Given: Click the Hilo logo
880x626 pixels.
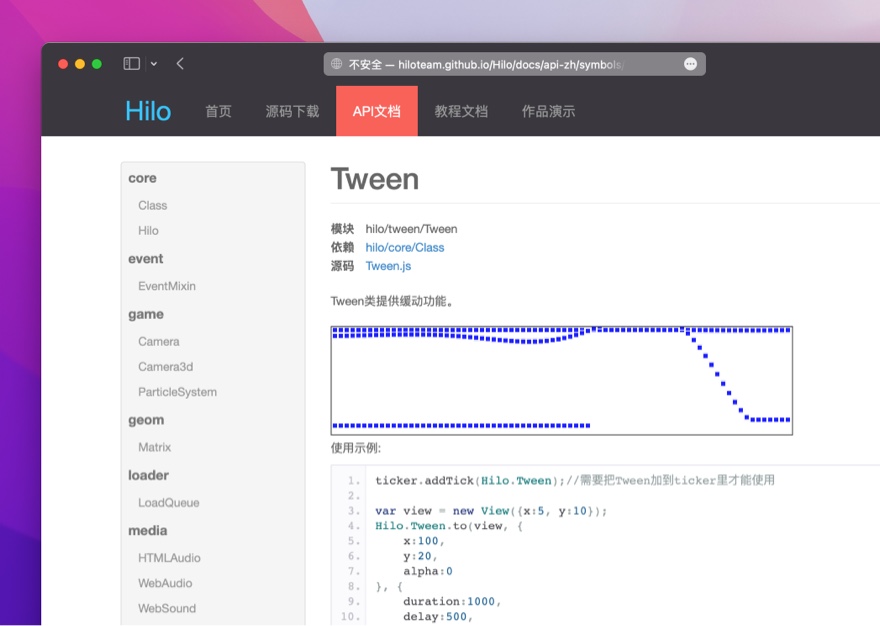Looking at the screenshot, I should click(x=148, y=111).
